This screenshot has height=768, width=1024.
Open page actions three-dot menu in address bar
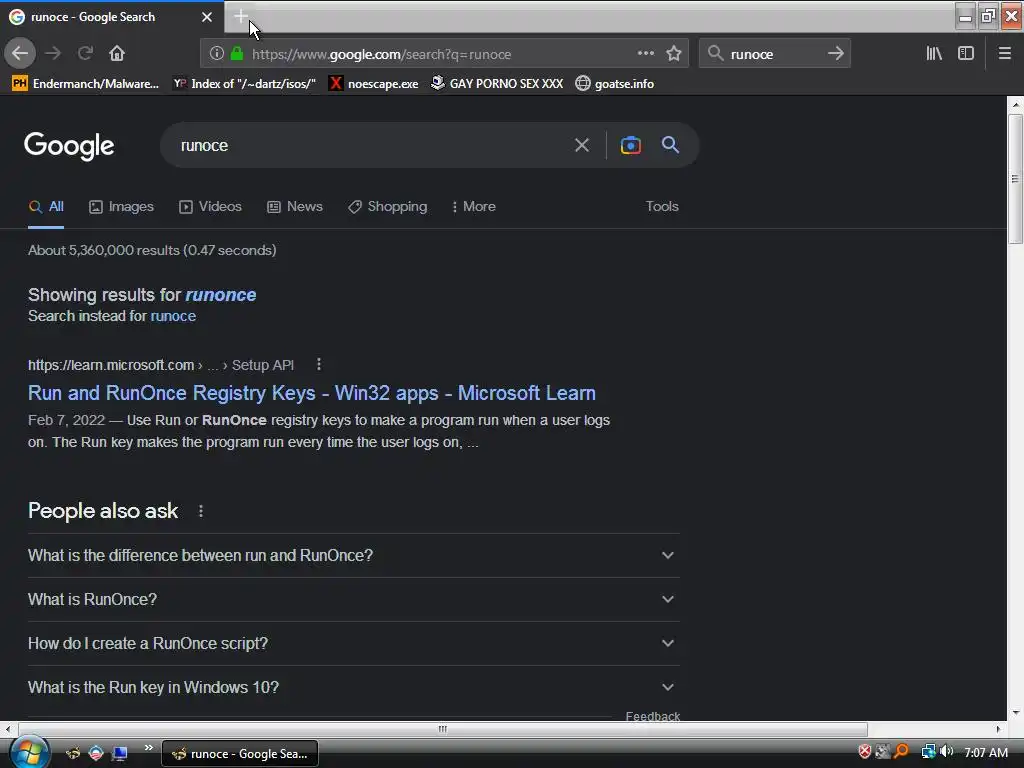tap(645, 54)
